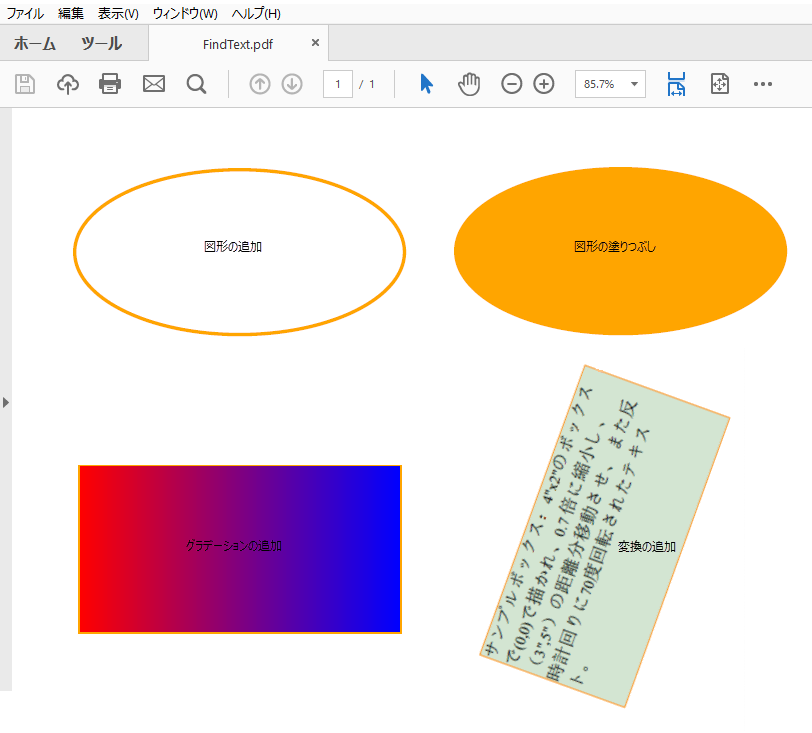Expand the left navigation pane arrow

coord(6,403)
